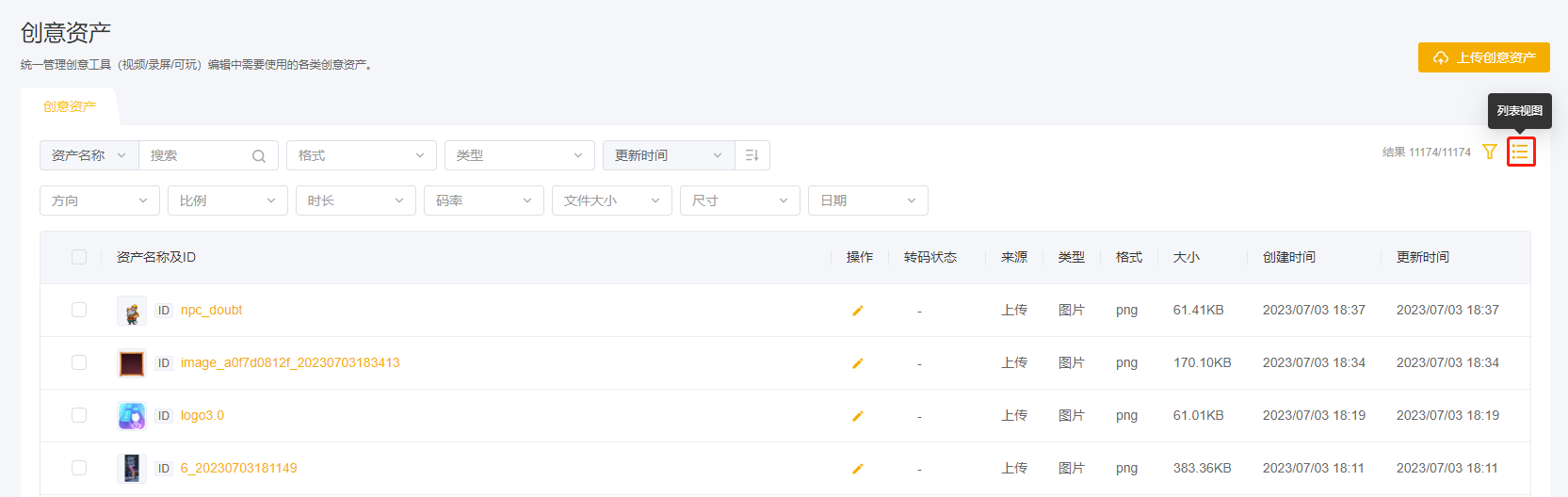Click 结果 11174/11174 result count
Viewport: 1568px width, 497px height.
pos(1427,152)
